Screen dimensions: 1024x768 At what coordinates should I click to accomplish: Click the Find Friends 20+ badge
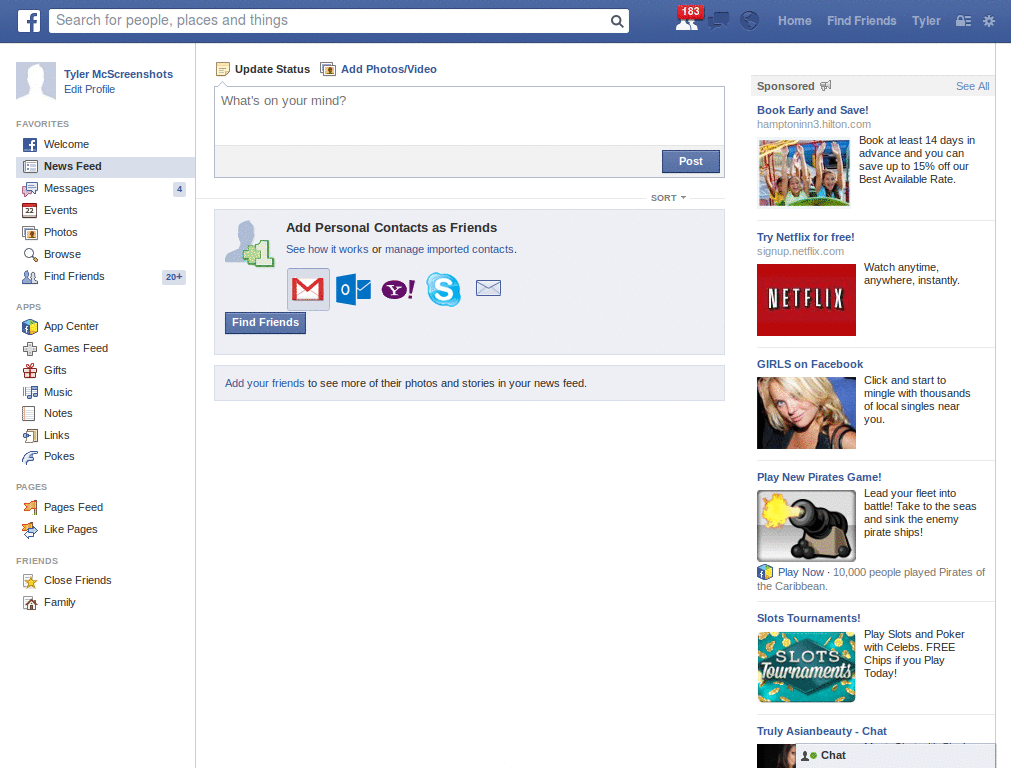[x=174, y=277]
